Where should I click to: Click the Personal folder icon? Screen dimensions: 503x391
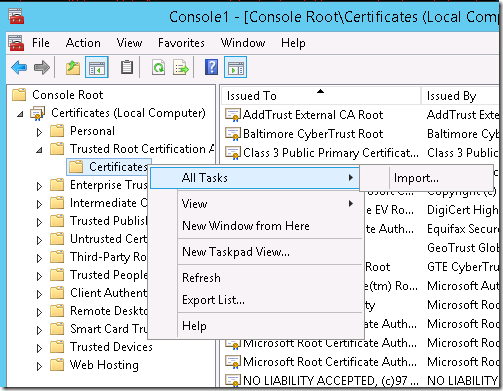point(57,131)
